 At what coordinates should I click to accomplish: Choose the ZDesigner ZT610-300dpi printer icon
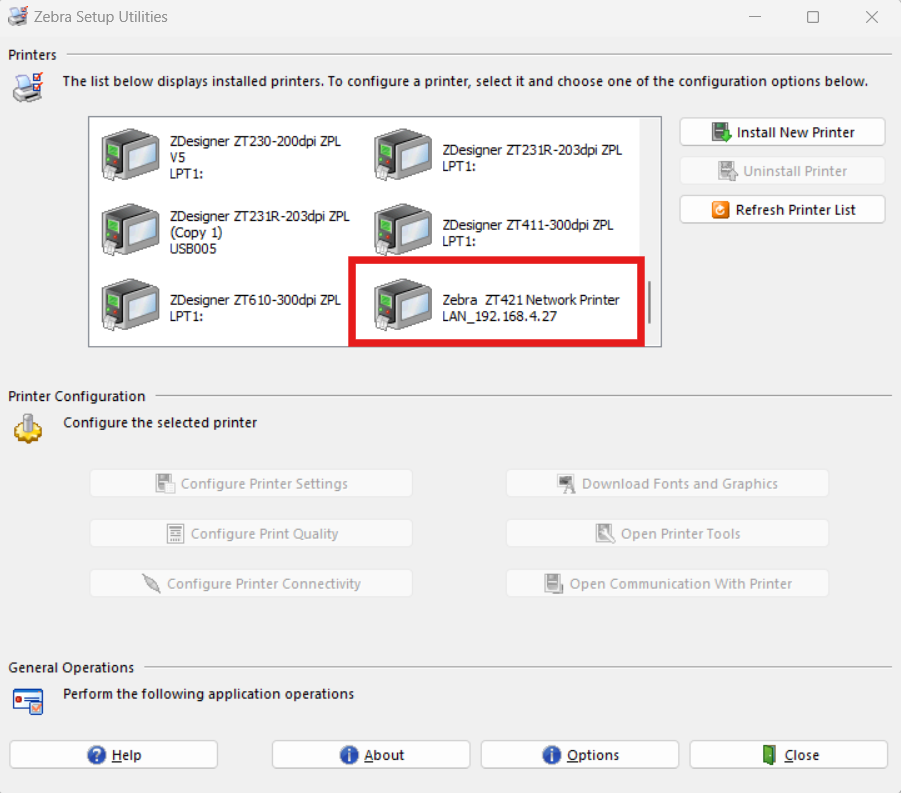[x=130, y=305]
